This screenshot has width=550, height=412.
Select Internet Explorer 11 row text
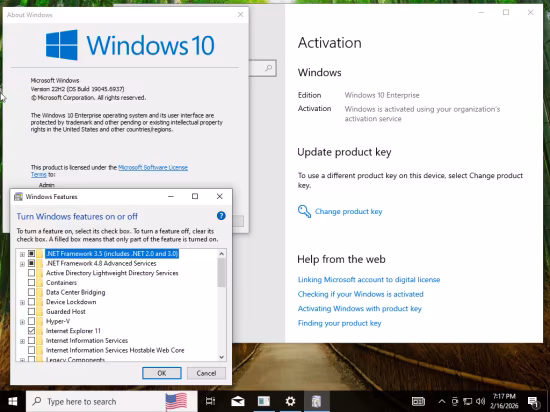click(x=73, y=331)
